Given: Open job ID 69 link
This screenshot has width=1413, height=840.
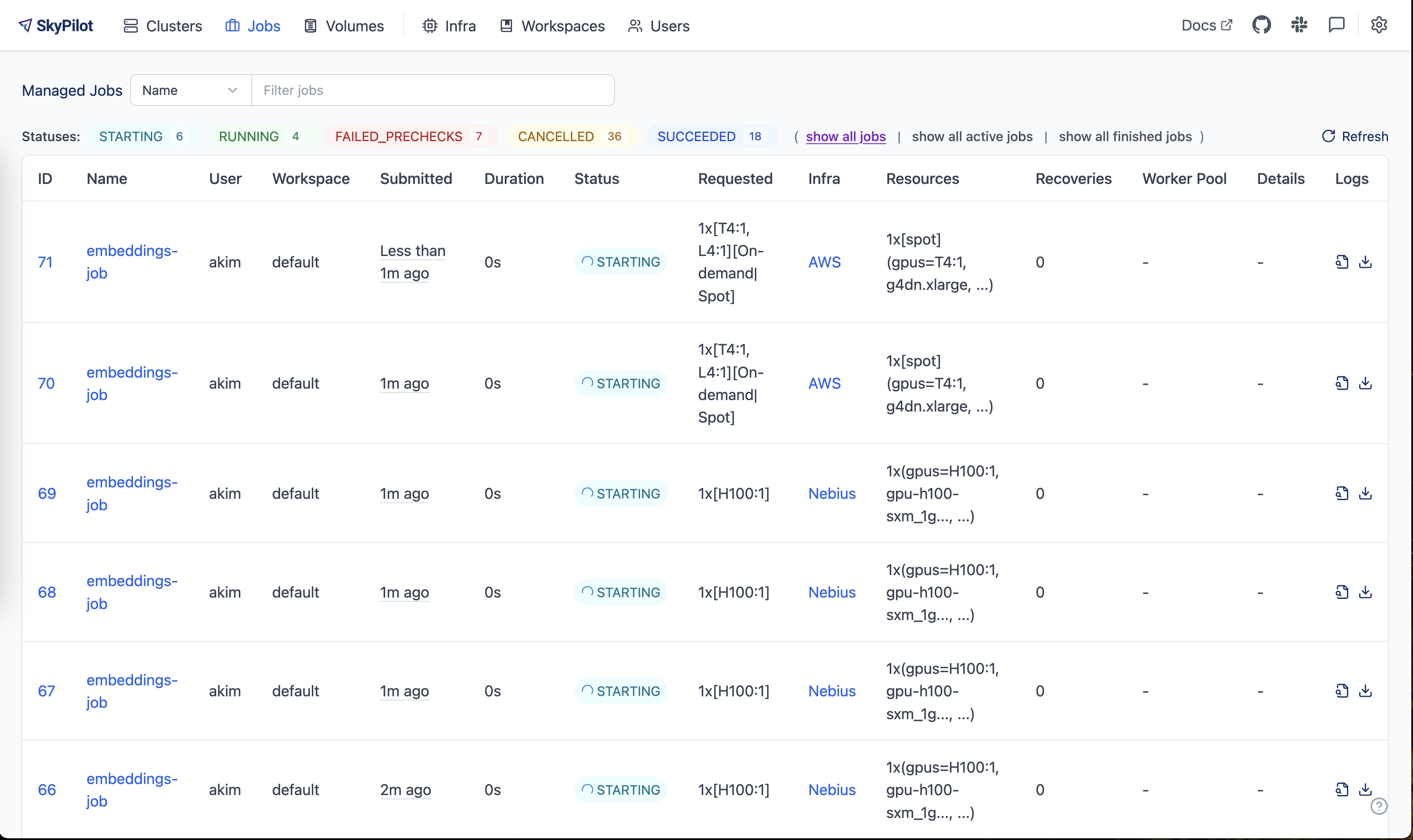Looking at the screenshot, I should click(x=47, y=494).
